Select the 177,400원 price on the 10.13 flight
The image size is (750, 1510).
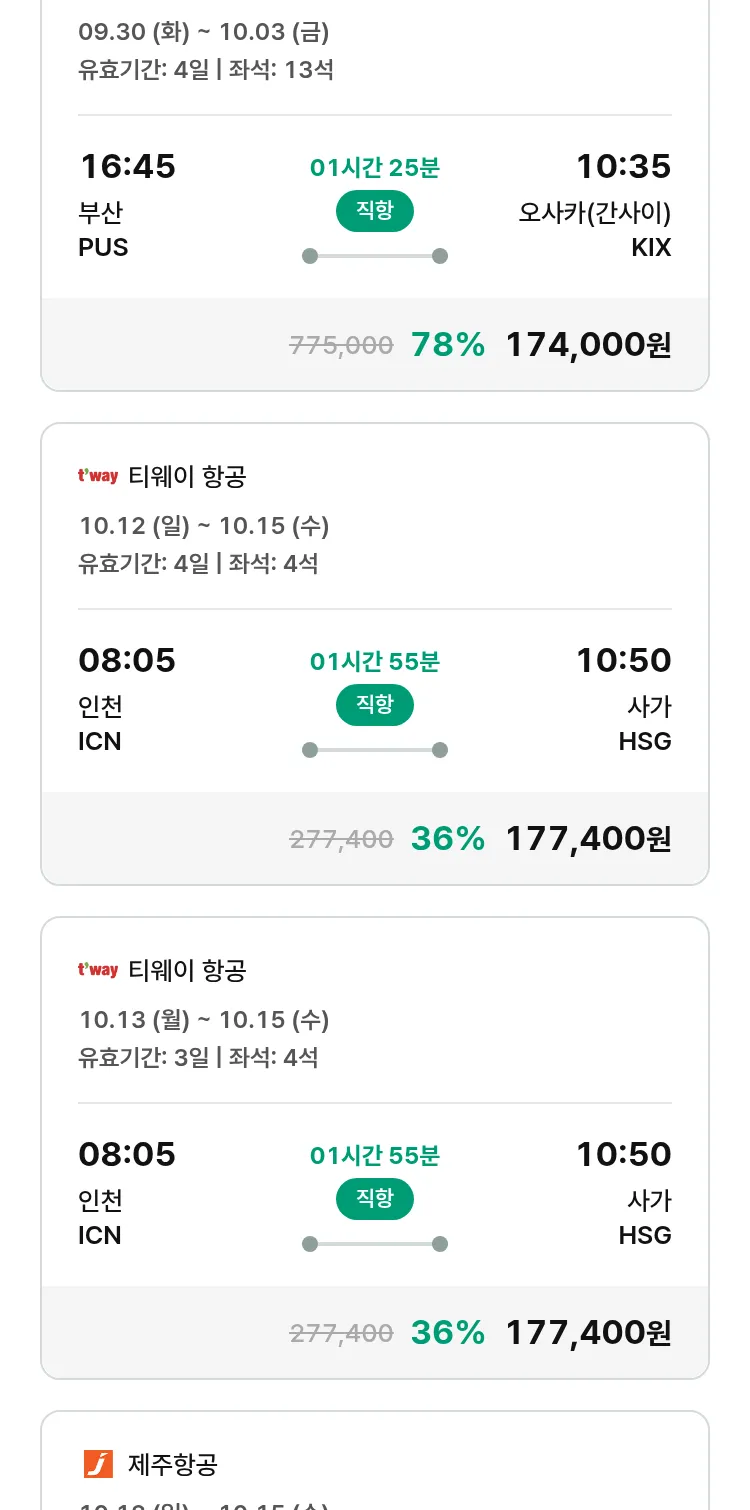588,1333
